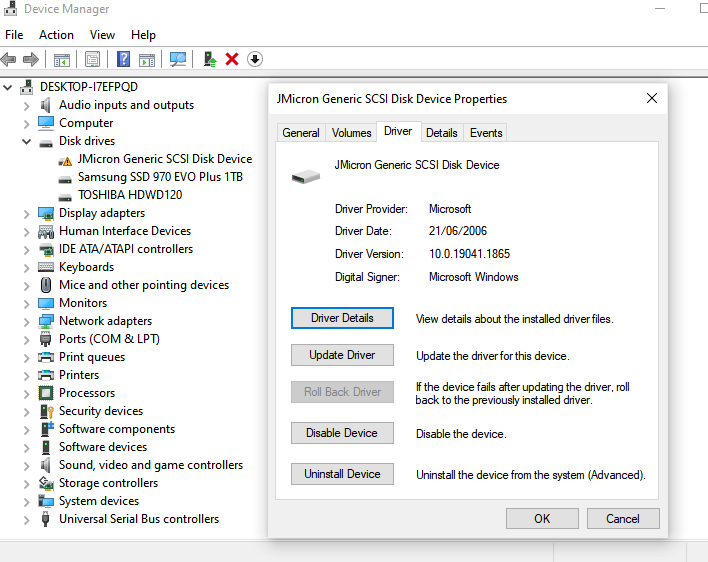This screenshot has width=708, height=562.
Task: Click Update device driver toolbar icon
Action: point(210,59)
